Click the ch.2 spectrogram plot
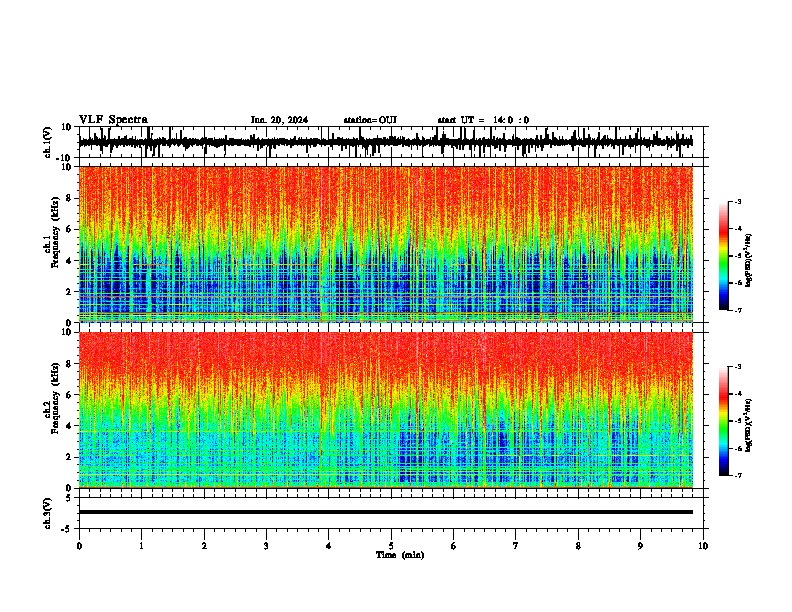 pos(386,410)
